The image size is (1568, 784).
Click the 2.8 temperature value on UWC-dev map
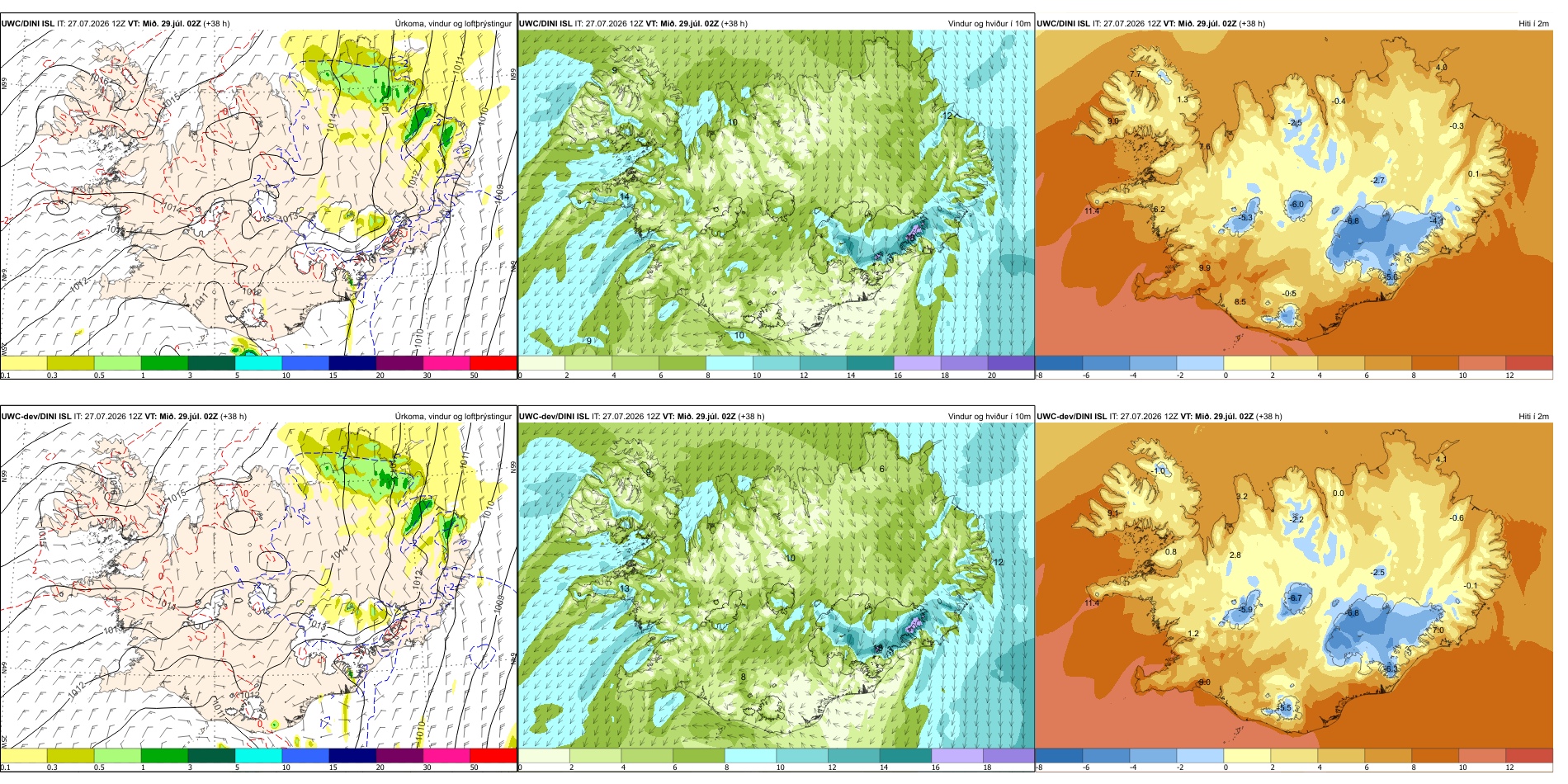click(x=1235, y=555)
